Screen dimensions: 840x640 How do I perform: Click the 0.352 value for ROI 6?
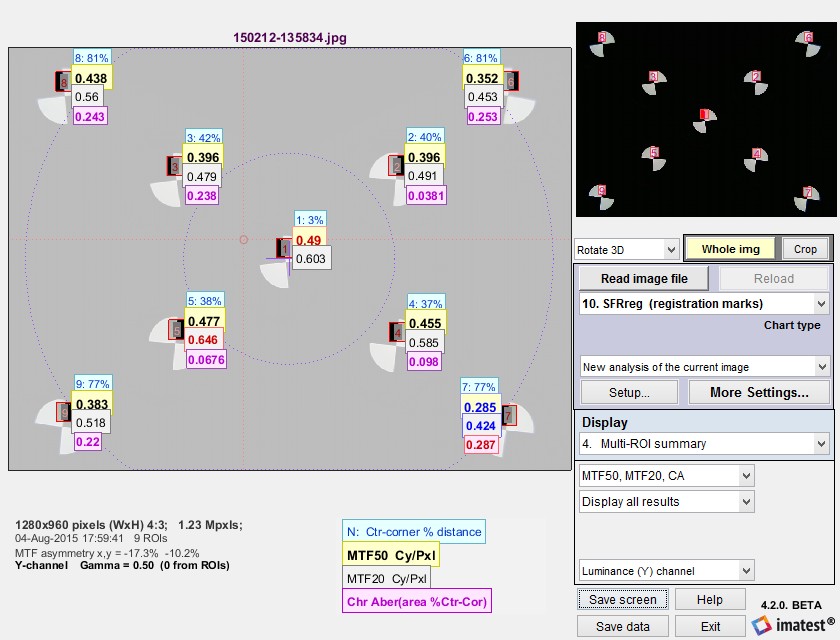[x=482, y=78]
